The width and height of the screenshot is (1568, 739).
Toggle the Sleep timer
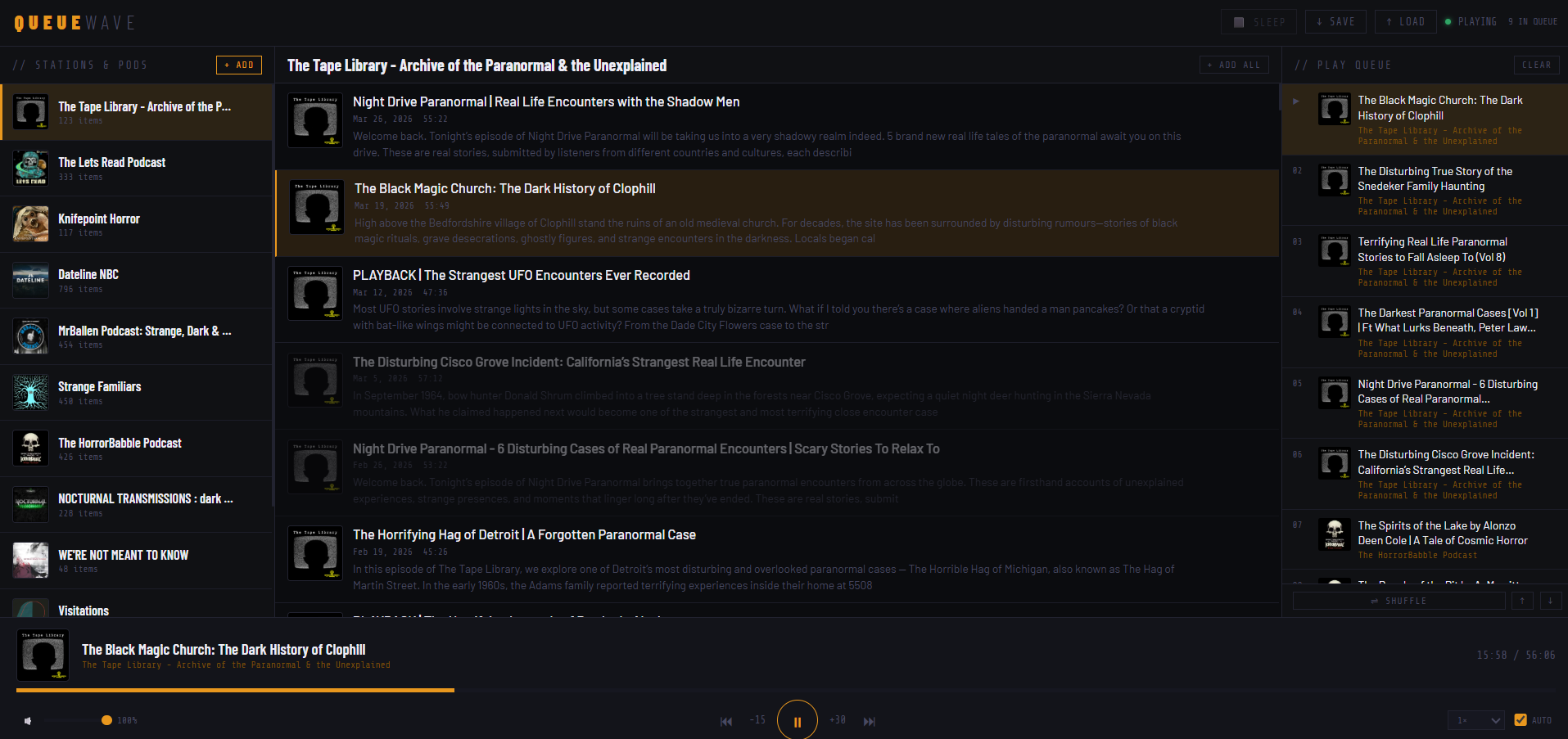click(x=1258, y=22)
